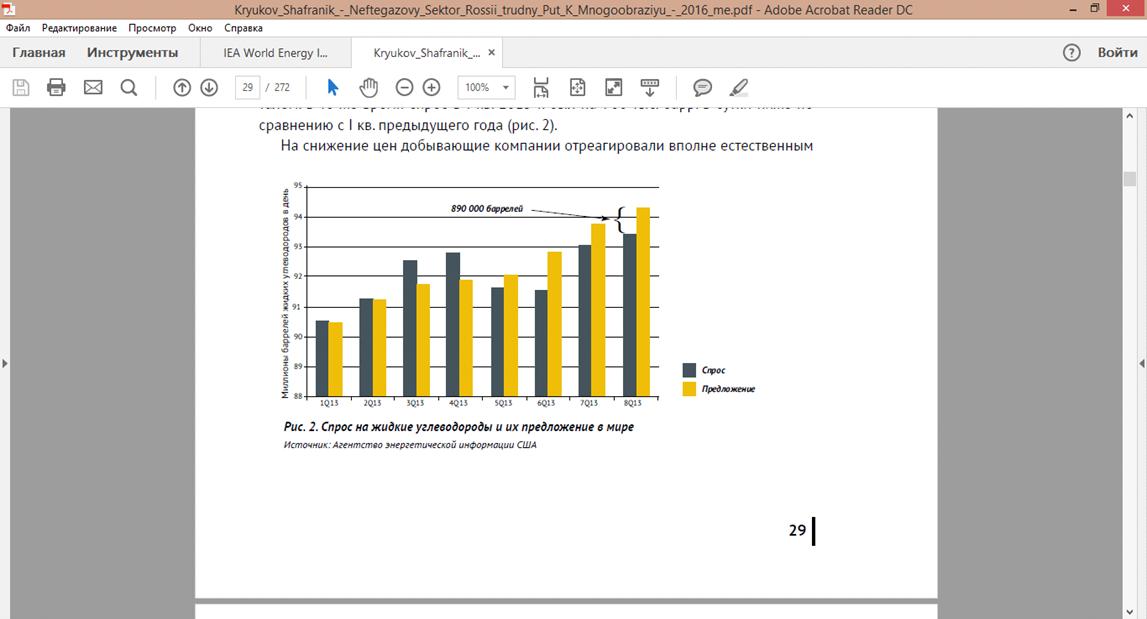Add a comment with speech bubble icon
Image resolution: width=1147 pixels, height=619 pixels.
coord(703,87)
